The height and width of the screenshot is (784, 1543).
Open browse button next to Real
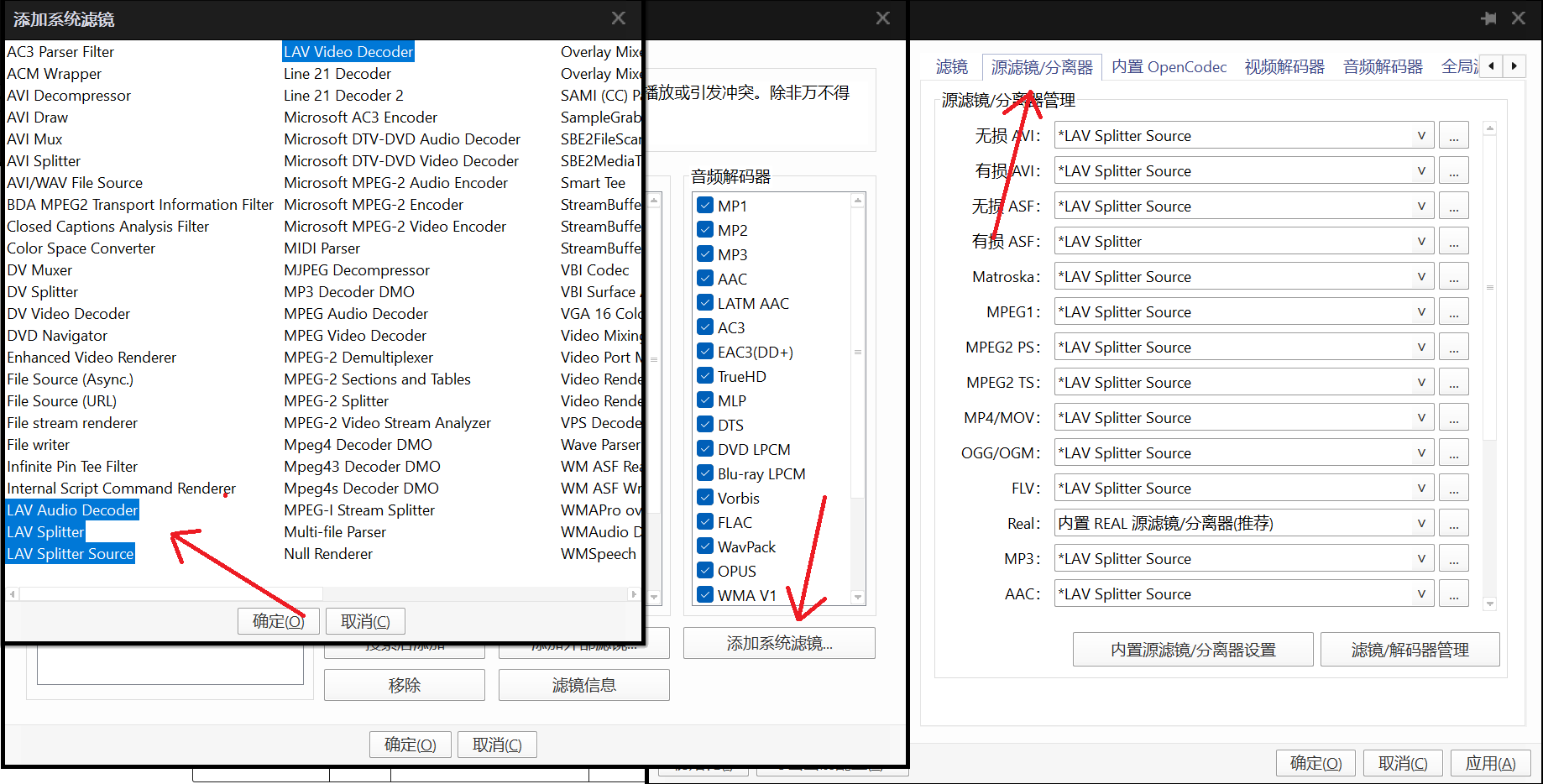(x=1453, y=524)
